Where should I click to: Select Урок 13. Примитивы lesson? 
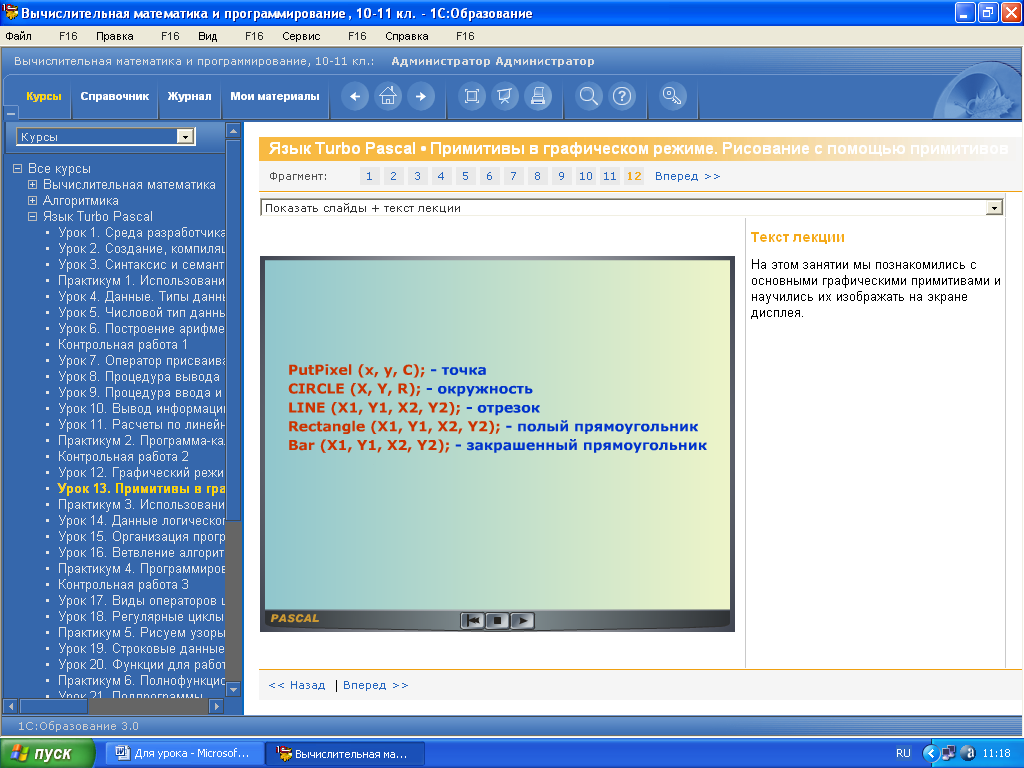coord(142,488)
